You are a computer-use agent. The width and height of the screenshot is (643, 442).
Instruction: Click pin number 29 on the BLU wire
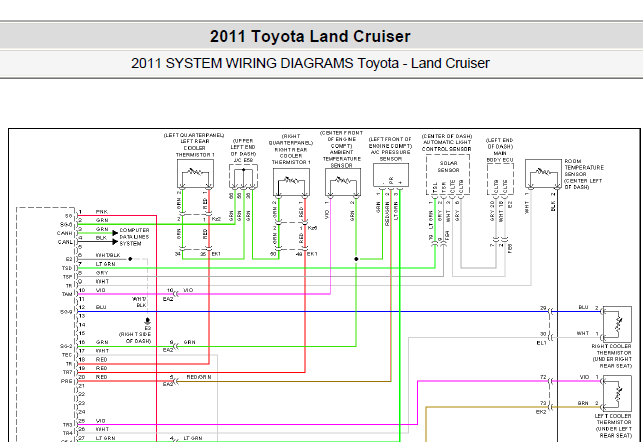tap(543, 308)
